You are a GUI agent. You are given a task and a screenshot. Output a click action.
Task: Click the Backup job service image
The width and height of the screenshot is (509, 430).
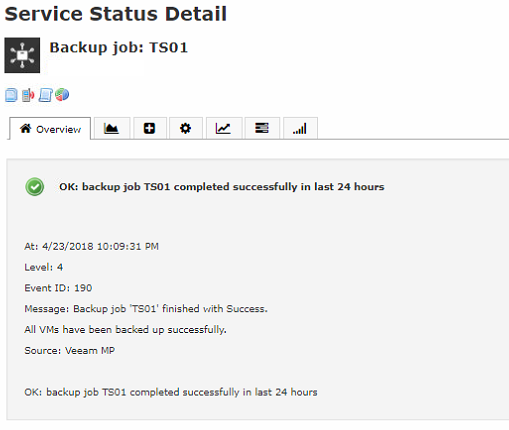22,55
